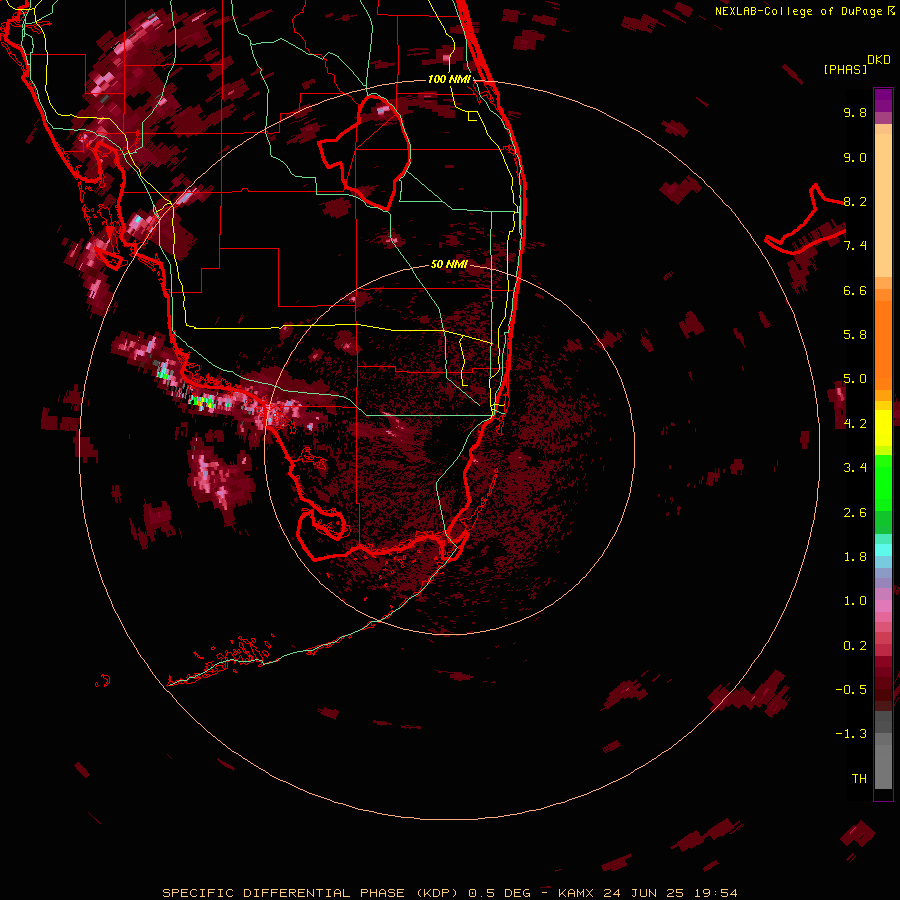Click the -1.3 scale value
The image size is (900, 900).
851,734
